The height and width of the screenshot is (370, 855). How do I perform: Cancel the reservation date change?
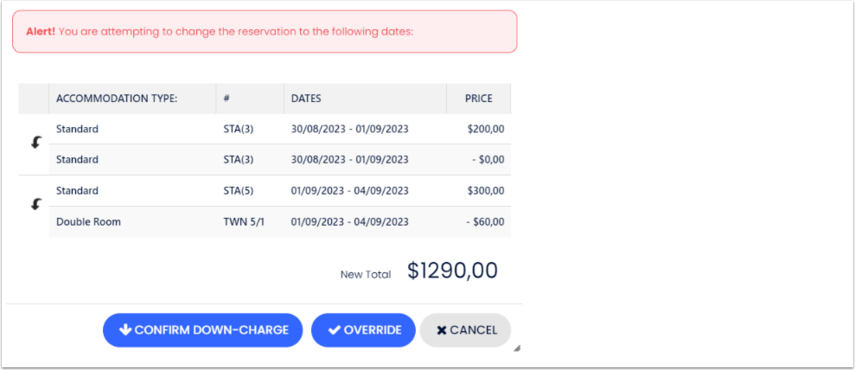pos(465,330)
